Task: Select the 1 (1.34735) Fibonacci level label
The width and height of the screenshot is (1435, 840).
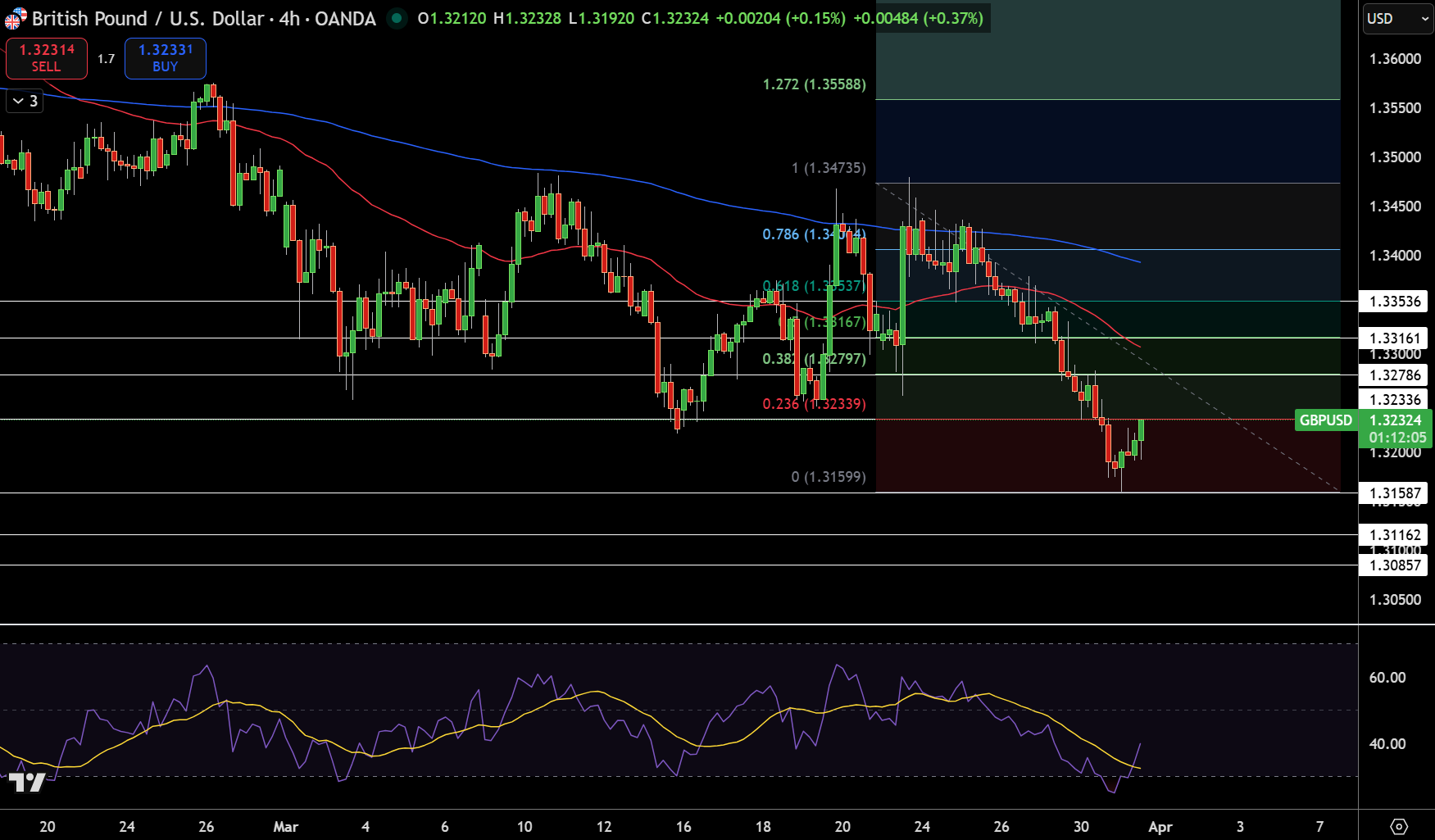Action: pyautogui.click(x=829, y=168)
